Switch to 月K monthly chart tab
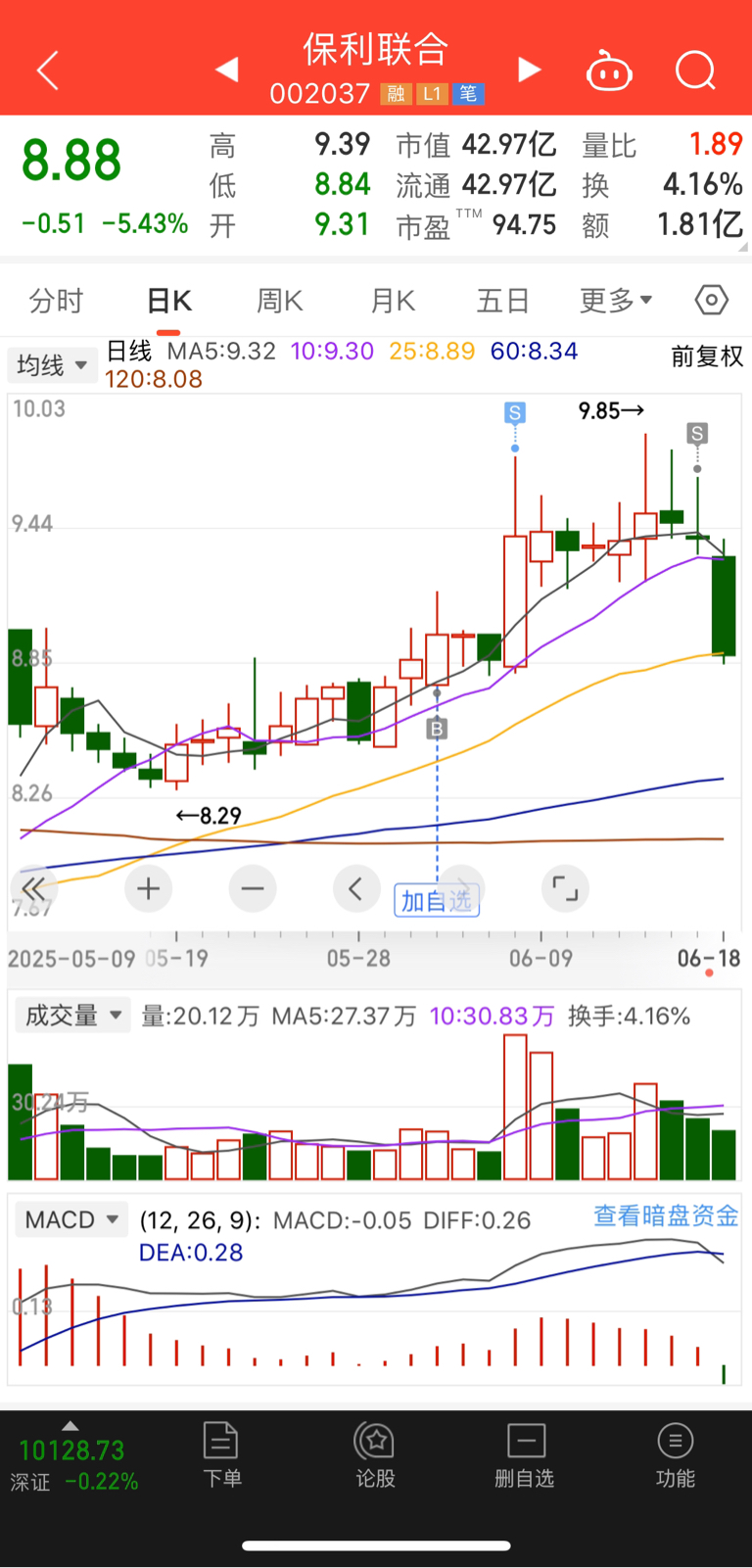 pos(393,301)
